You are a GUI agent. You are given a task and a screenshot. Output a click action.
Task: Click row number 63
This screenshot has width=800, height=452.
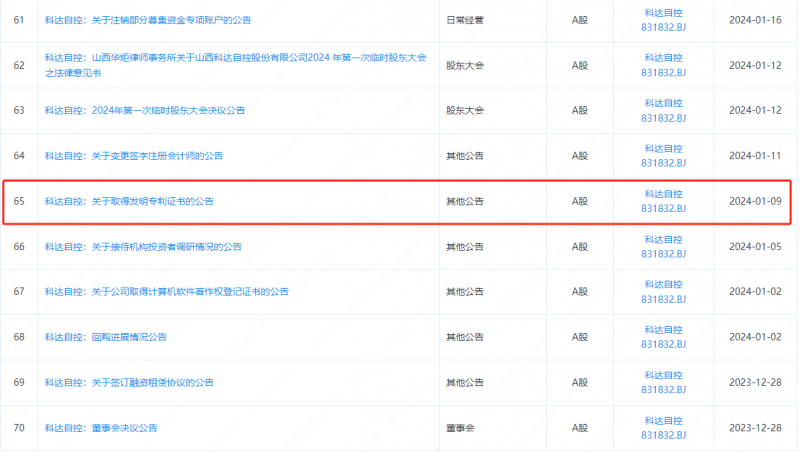[x=19, y=110]
